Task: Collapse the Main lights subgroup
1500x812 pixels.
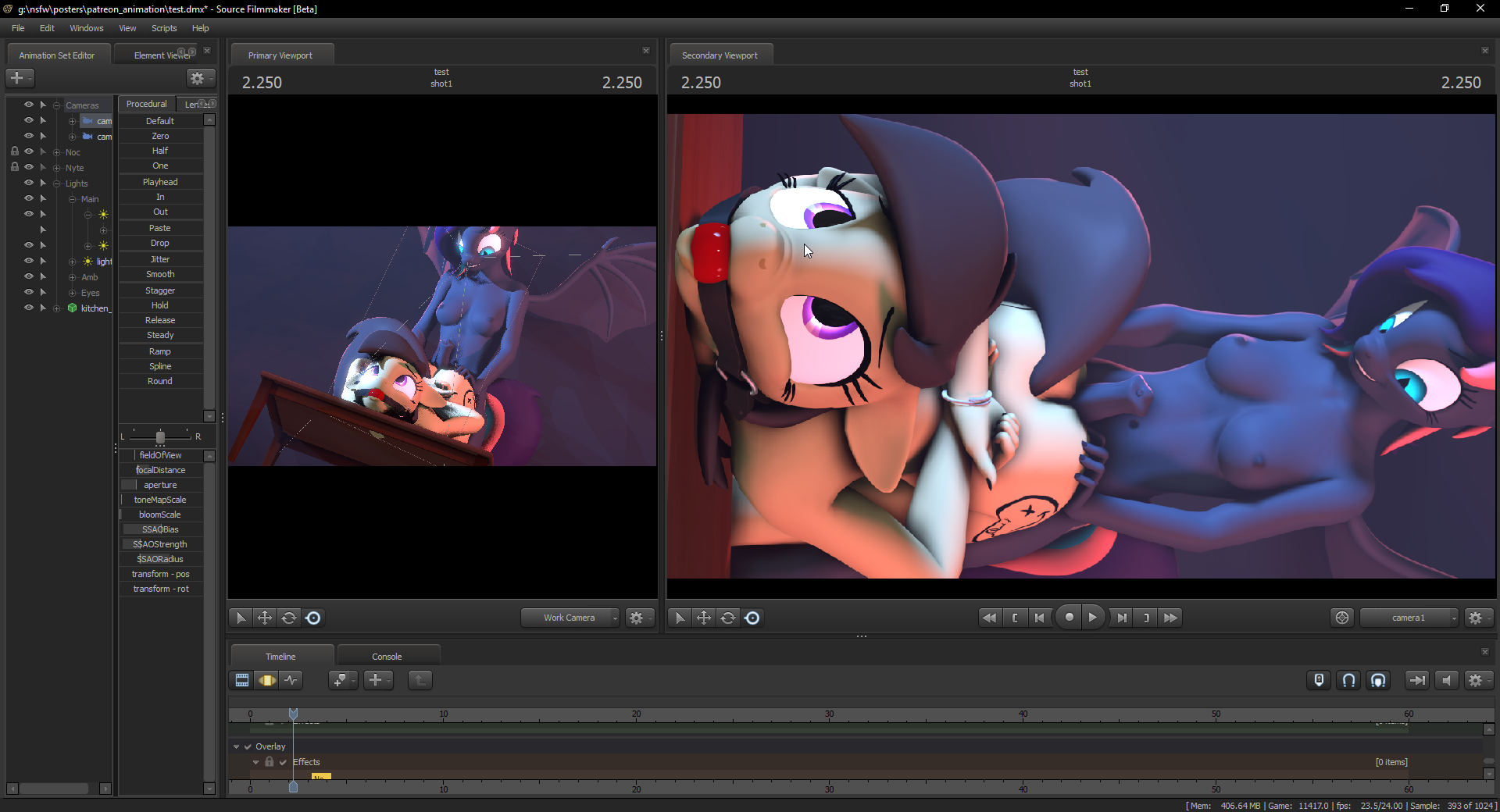Action: pyautogui.click(x=73, y=199)
